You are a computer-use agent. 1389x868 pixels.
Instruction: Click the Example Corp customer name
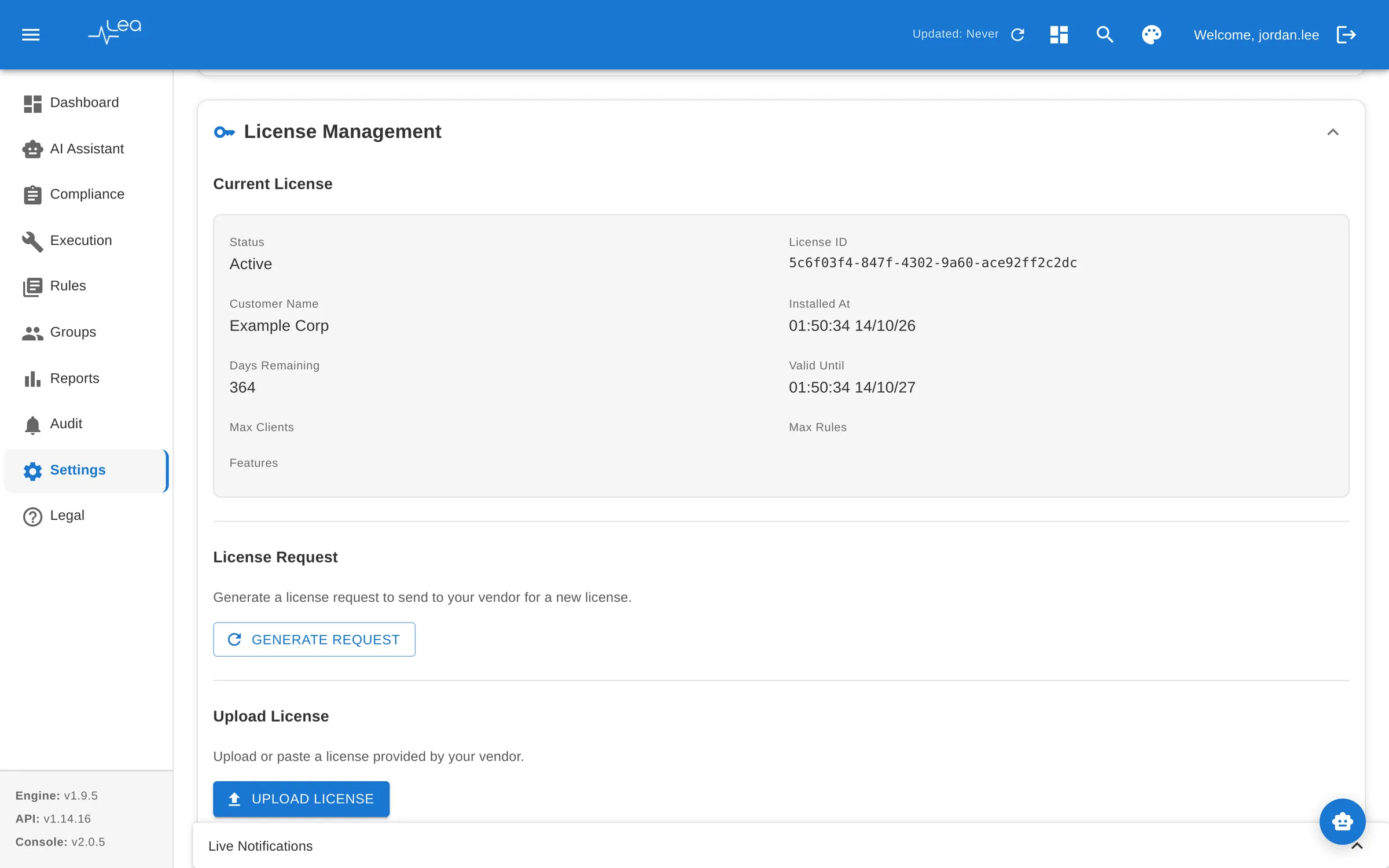coord(279,326)
